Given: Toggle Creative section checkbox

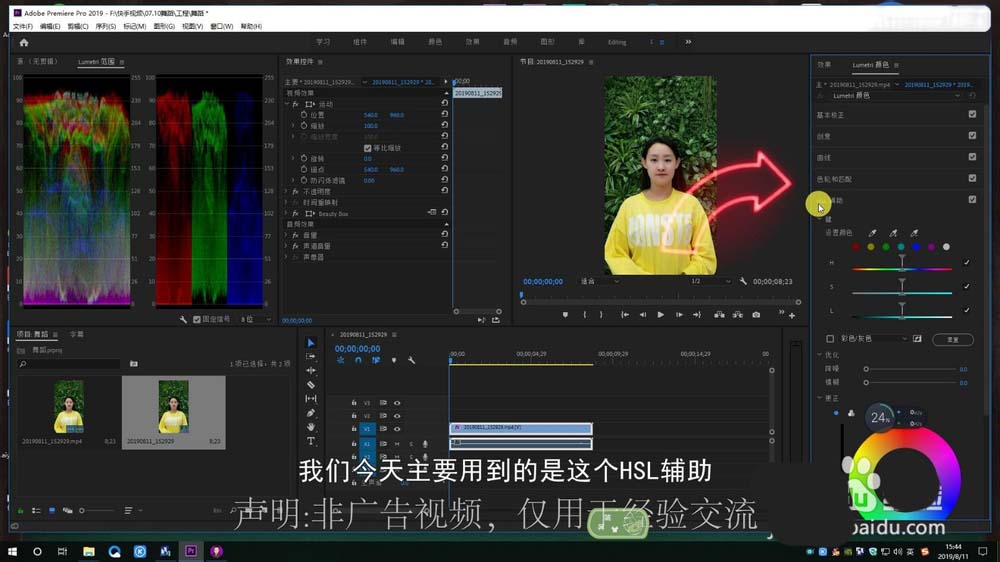Looking at the screenshot, I should click(x=972, y=135).
